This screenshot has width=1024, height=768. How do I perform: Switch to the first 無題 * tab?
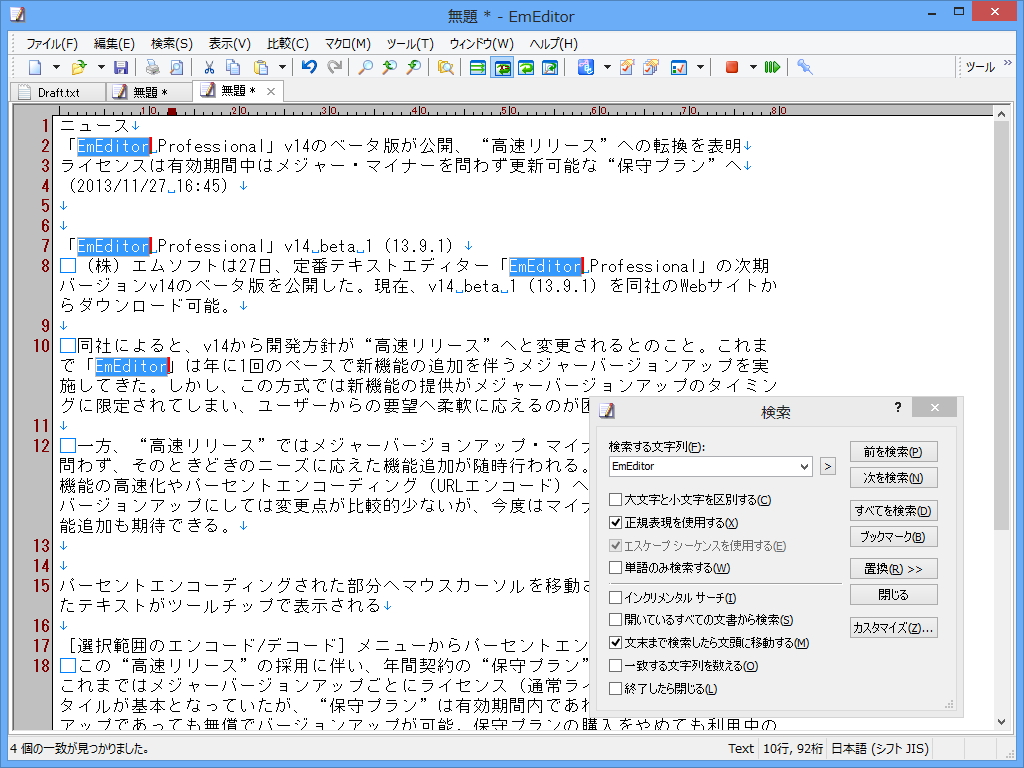(149, 92)
